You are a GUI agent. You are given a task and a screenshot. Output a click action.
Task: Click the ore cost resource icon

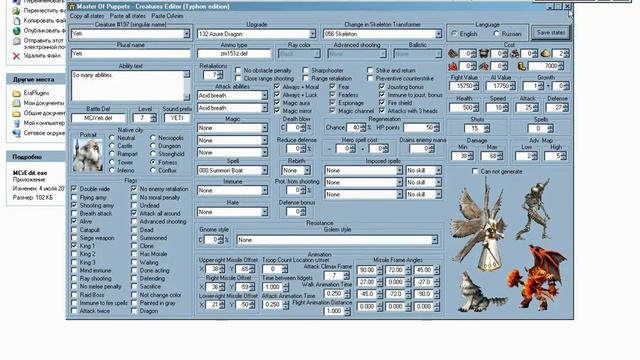514,53
